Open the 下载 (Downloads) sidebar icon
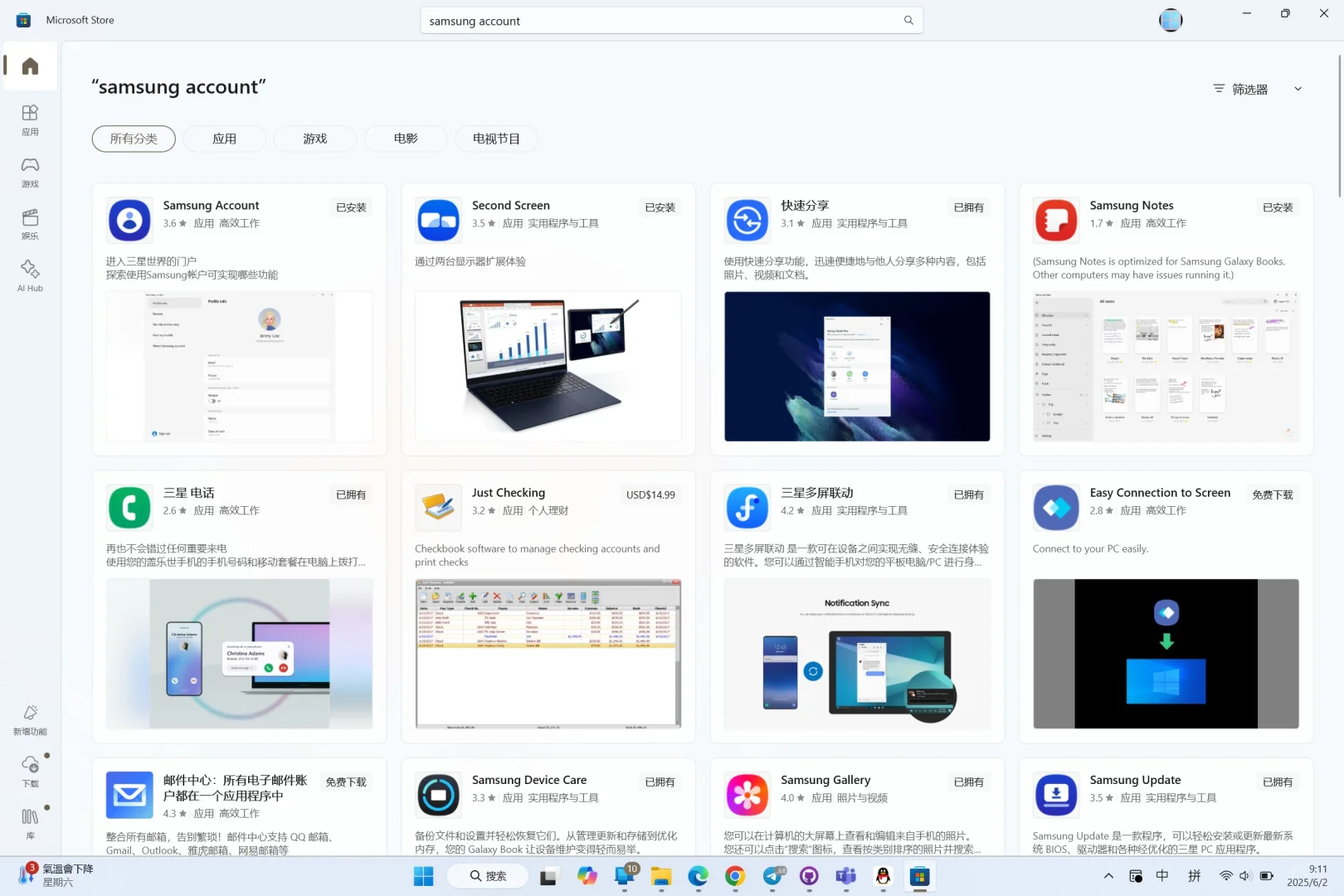1344x896 pixels. (x=29, y=771)
